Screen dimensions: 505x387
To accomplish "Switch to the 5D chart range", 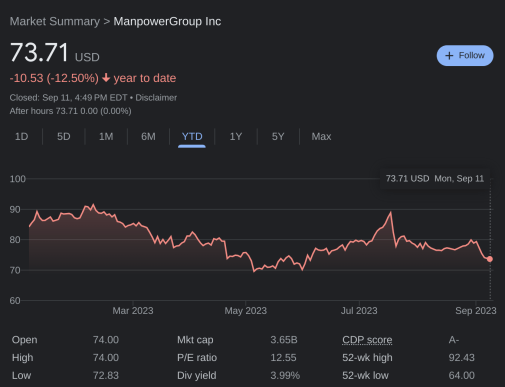I will (x=64, y=136).
